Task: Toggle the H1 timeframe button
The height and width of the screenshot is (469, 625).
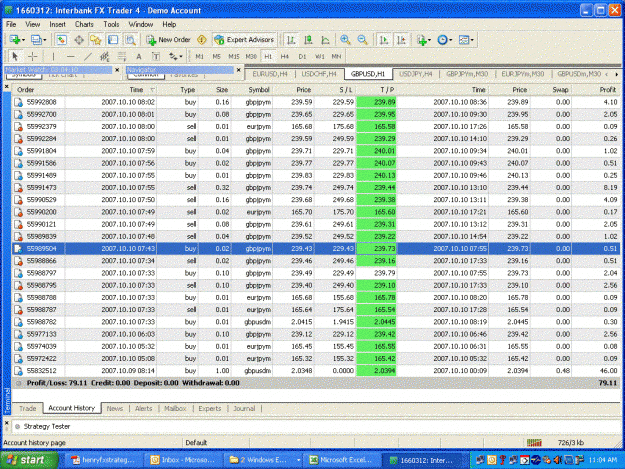Action: click(x=268, y=57)
